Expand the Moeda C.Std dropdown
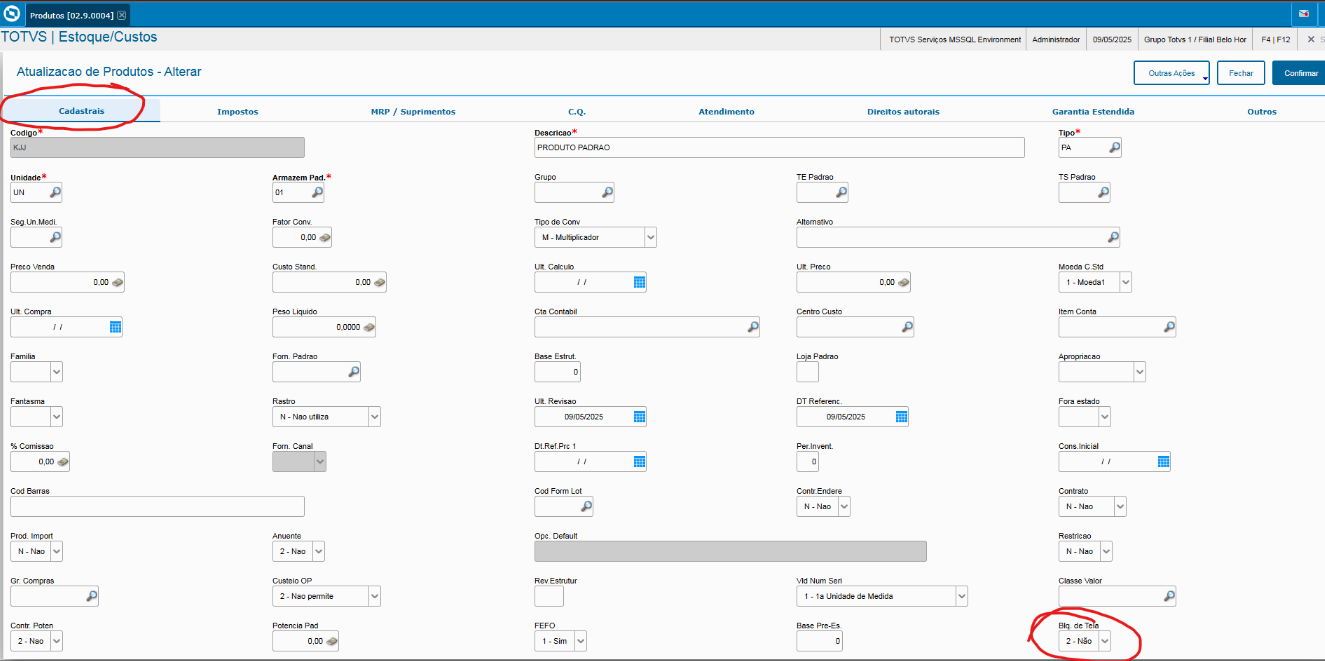1325x661 pixels. 1125,283
